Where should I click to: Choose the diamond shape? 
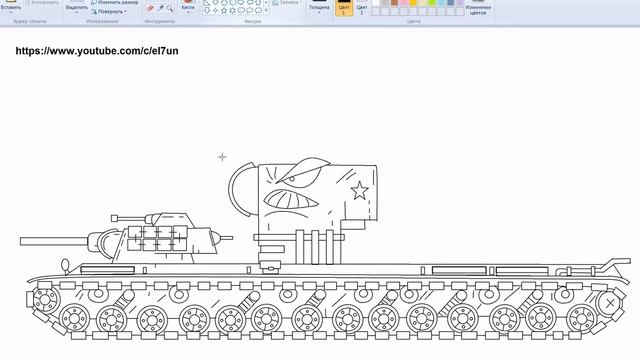tap(216, 2)
